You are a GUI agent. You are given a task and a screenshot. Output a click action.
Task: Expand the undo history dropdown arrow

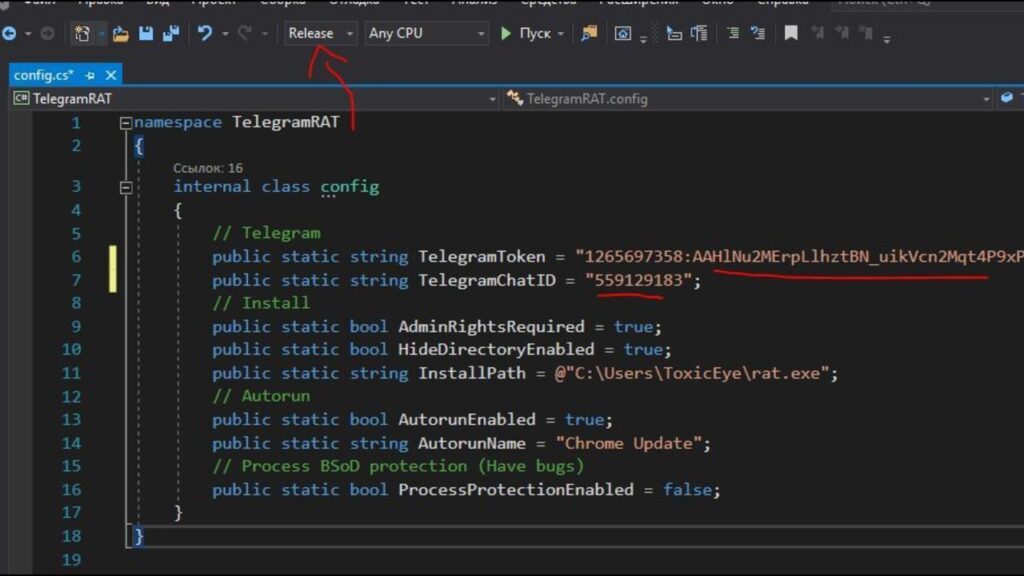(225, 33)
